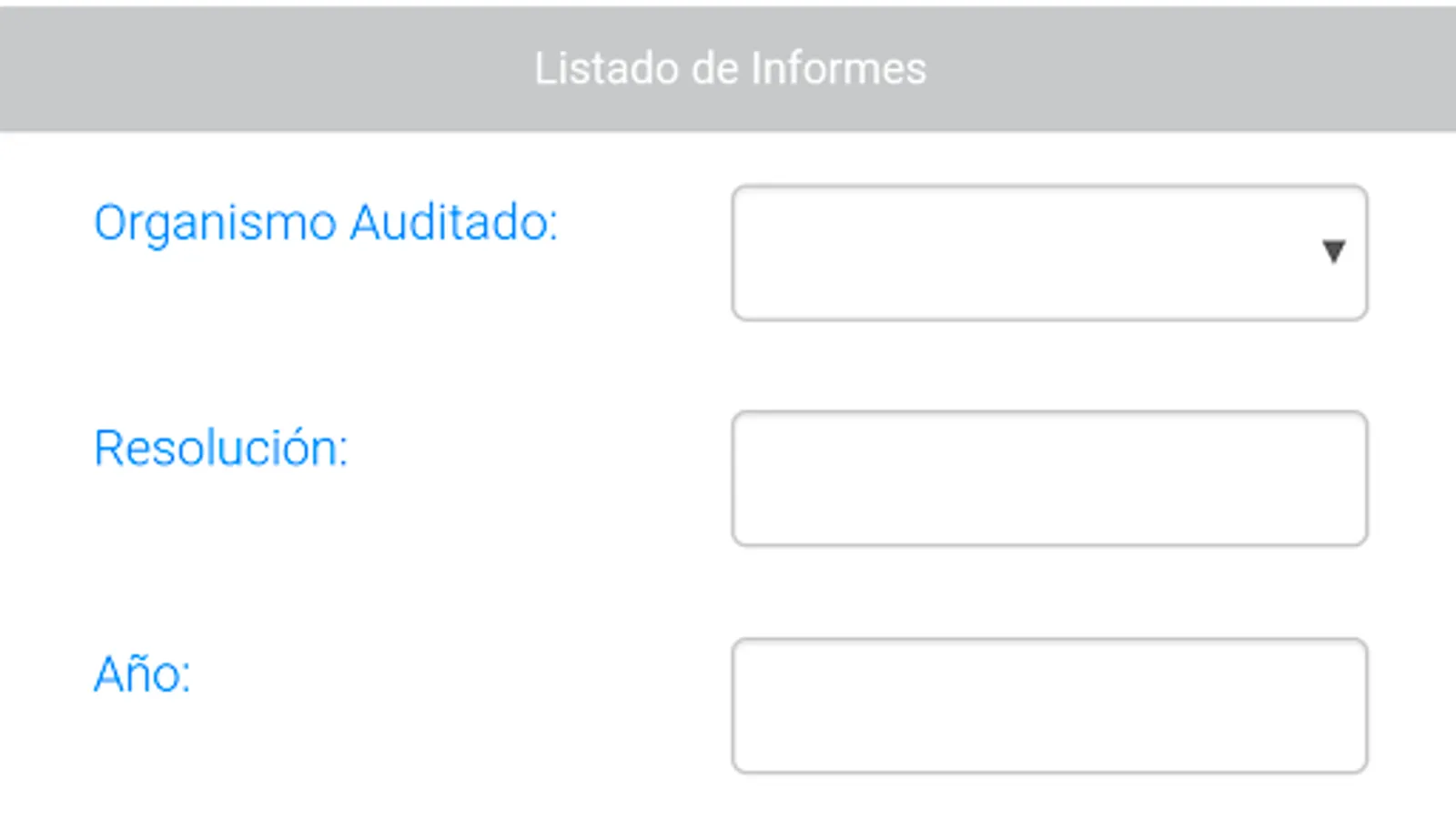Click the Resolución label

coord(221,448)
